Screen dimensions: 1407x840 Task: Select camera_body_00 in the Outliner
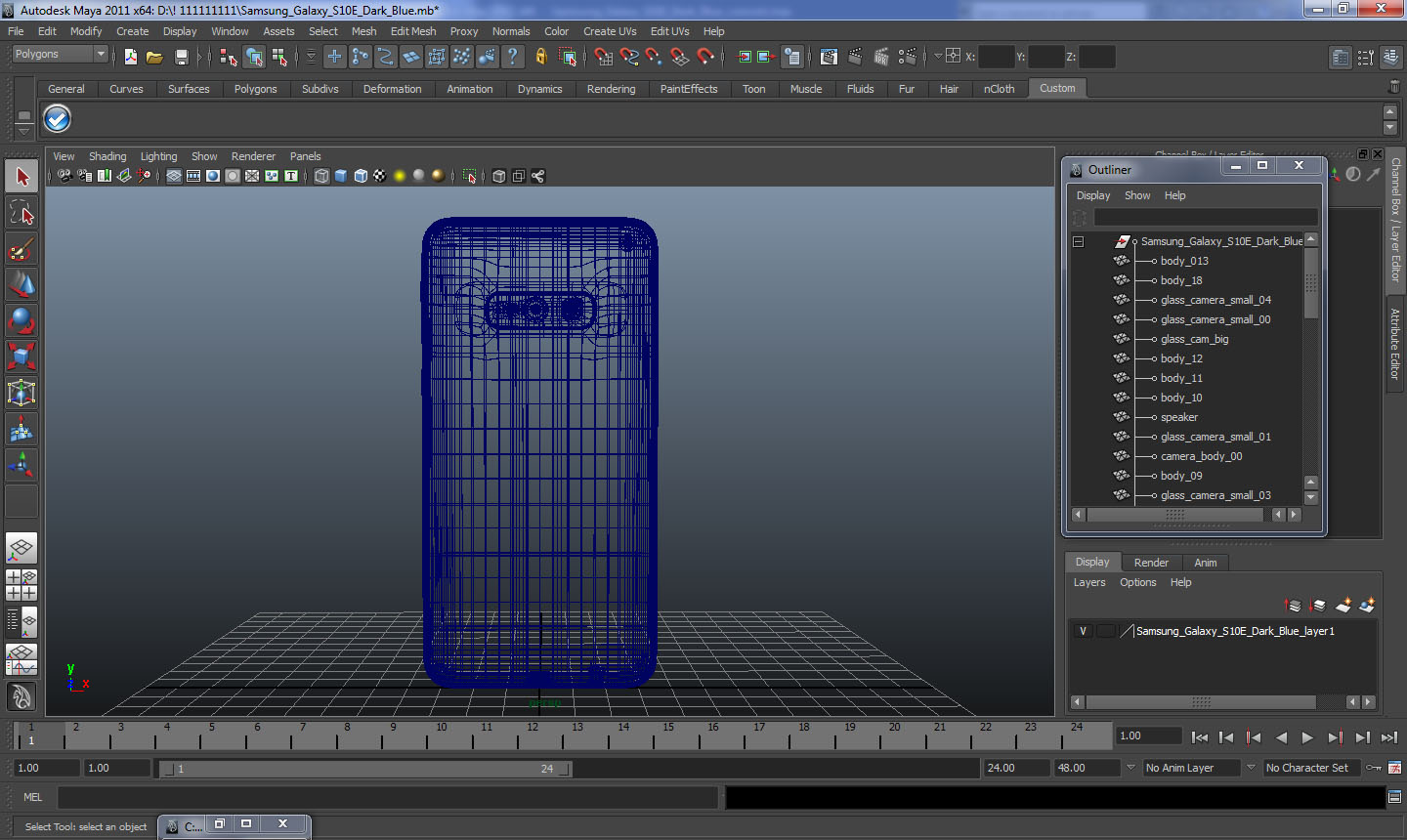[1201, 456]
